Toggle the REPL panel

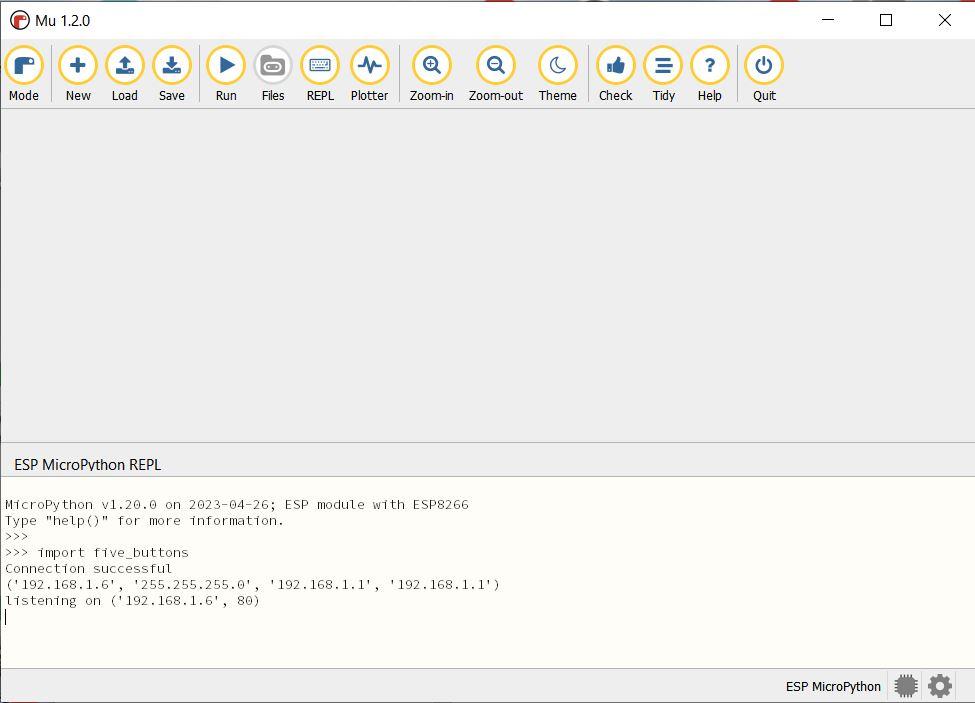click(320, 74)
